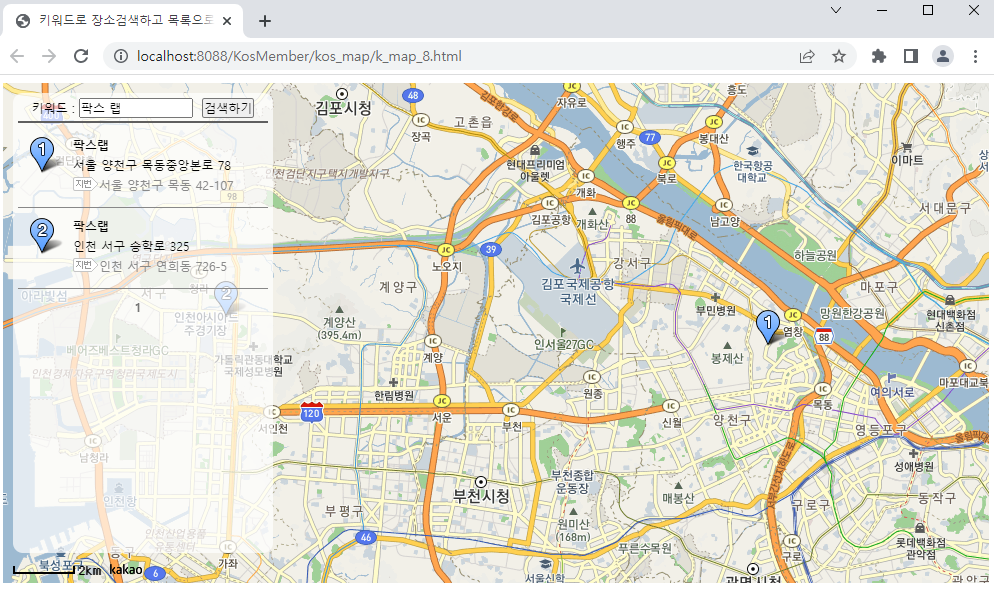Click 한국항공대학교 label on map
Image resolution: width=994 pixels, height=592 pixels.
[753, 171]
